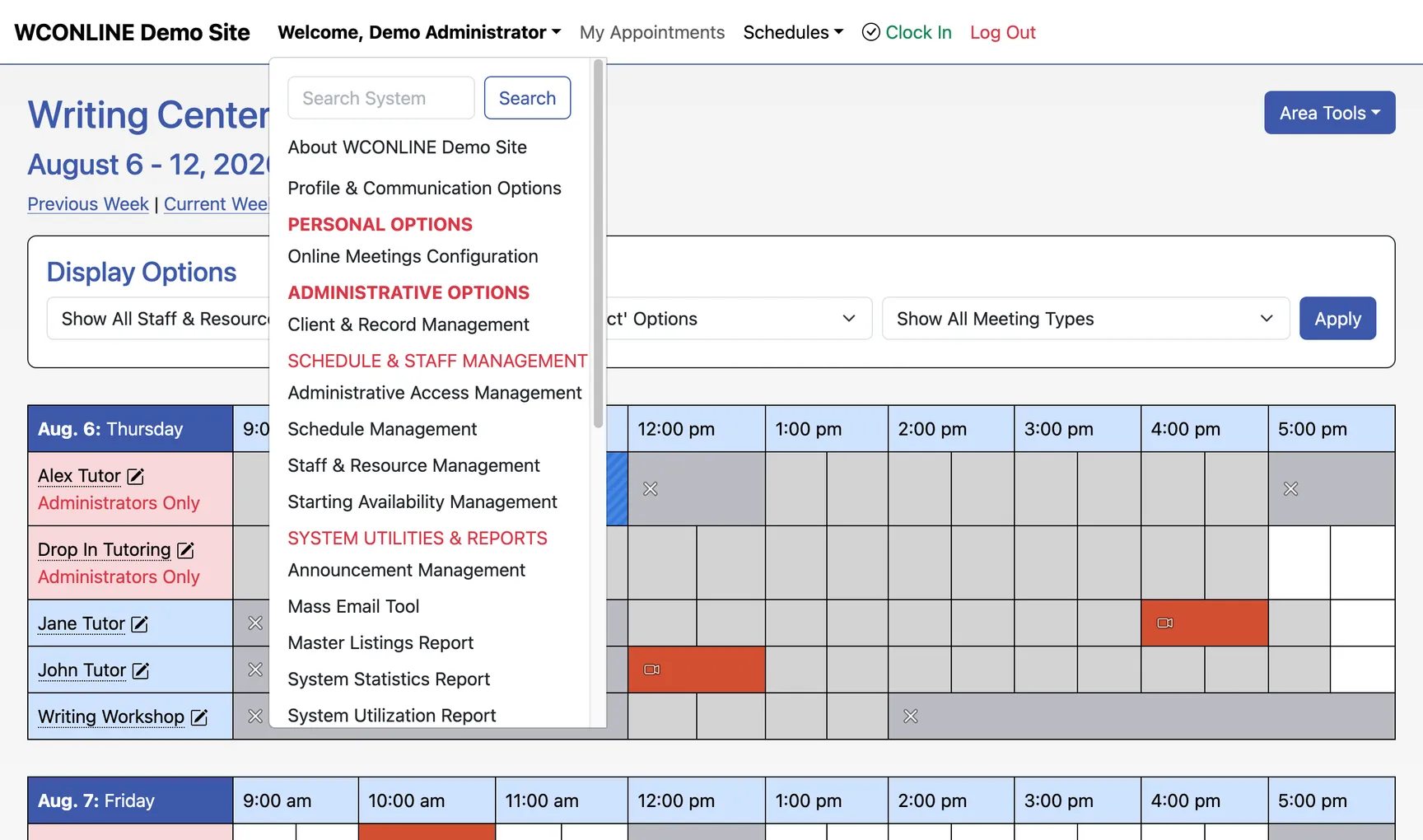
Task: Click the WCONLINE Demo Site title
Action: 132,32
